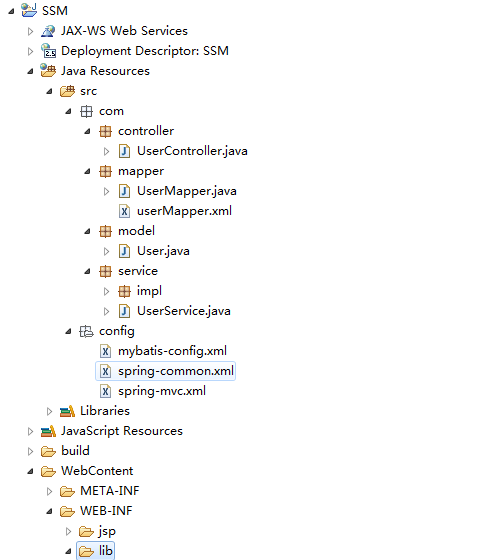Image resolution: width=499 pixels, height=560 pixels.
Task: Click the Java Resources folder icon
Action: coord(48,71)
